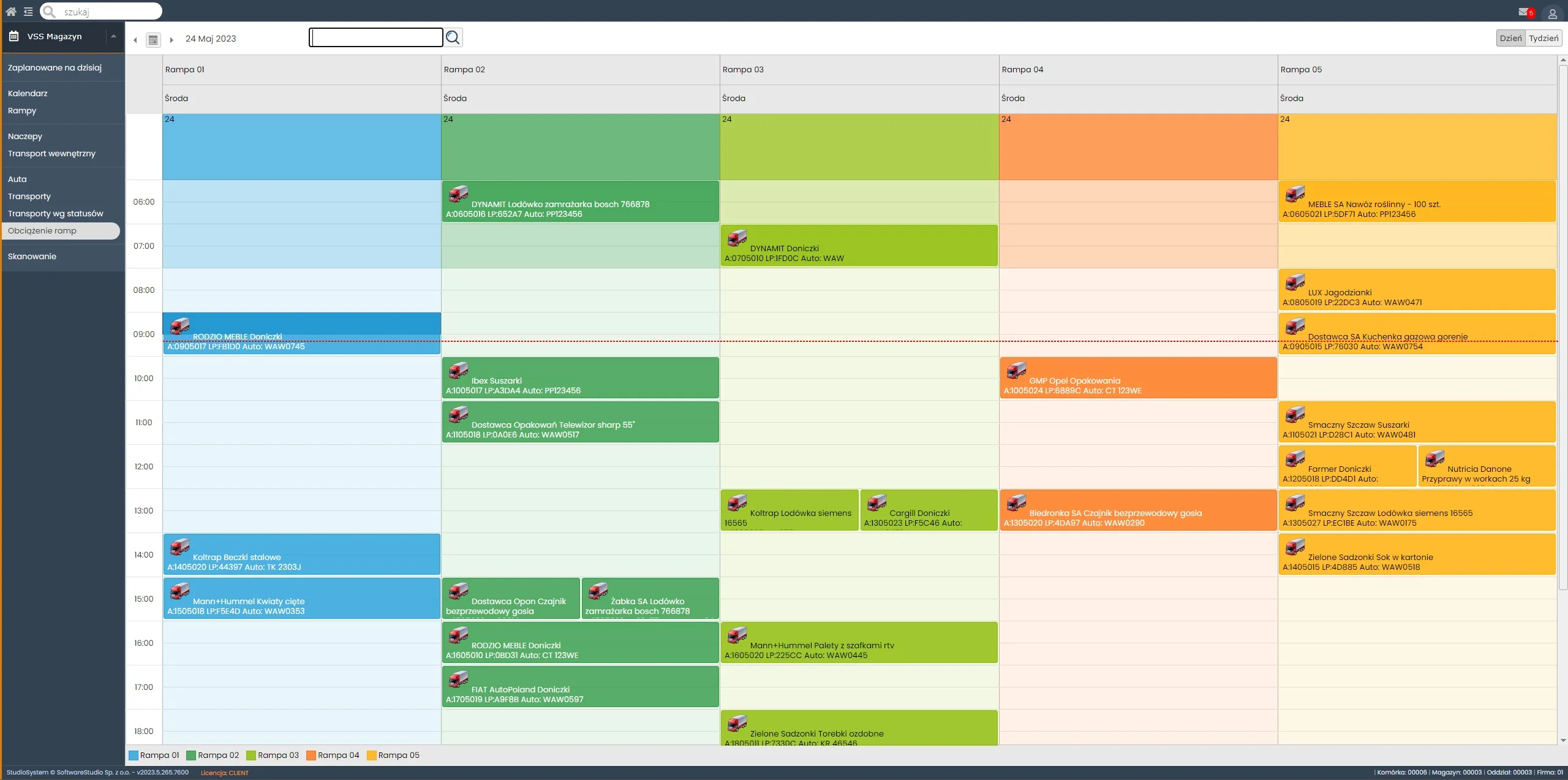The width and height of the screenshot is (1568, 780).
Task: Click truck icon on GMP Opel Opakowania event
Action: [x=1016, y=370]
